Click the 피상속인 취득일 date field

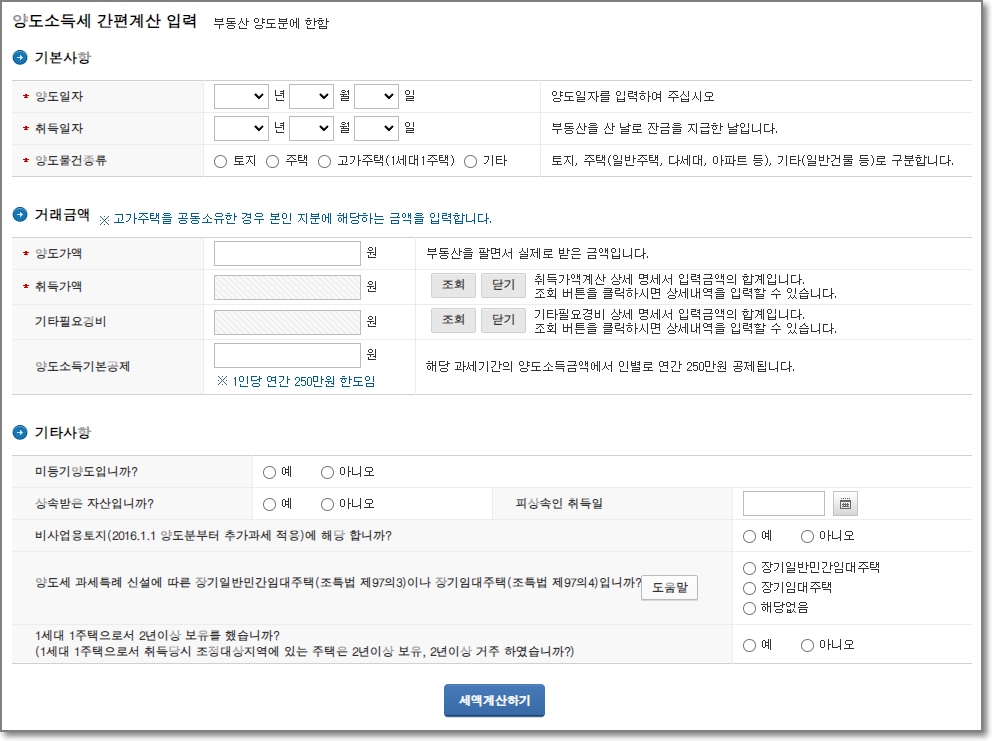click(784, 504)
